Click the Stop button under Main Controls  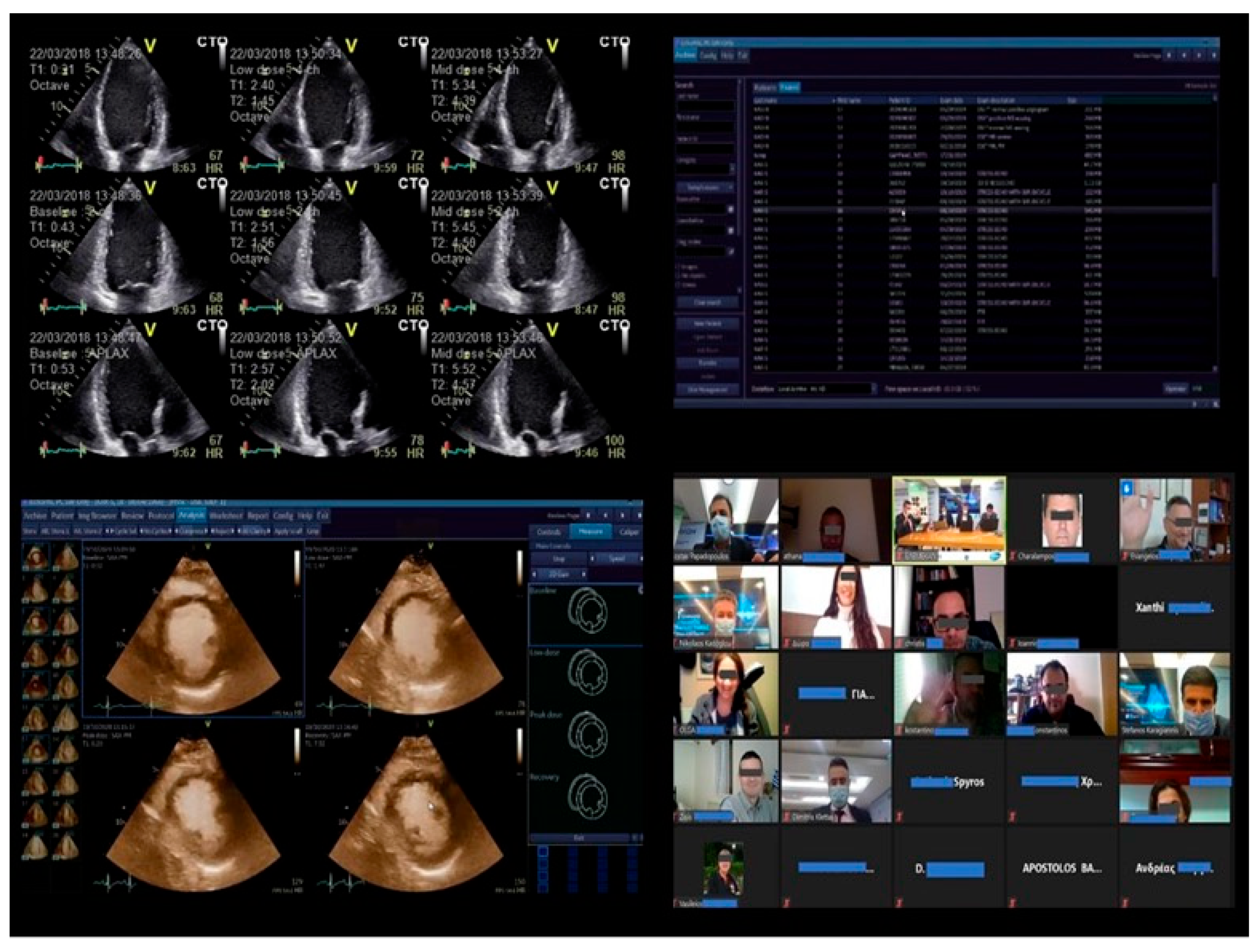coord(559,559)
